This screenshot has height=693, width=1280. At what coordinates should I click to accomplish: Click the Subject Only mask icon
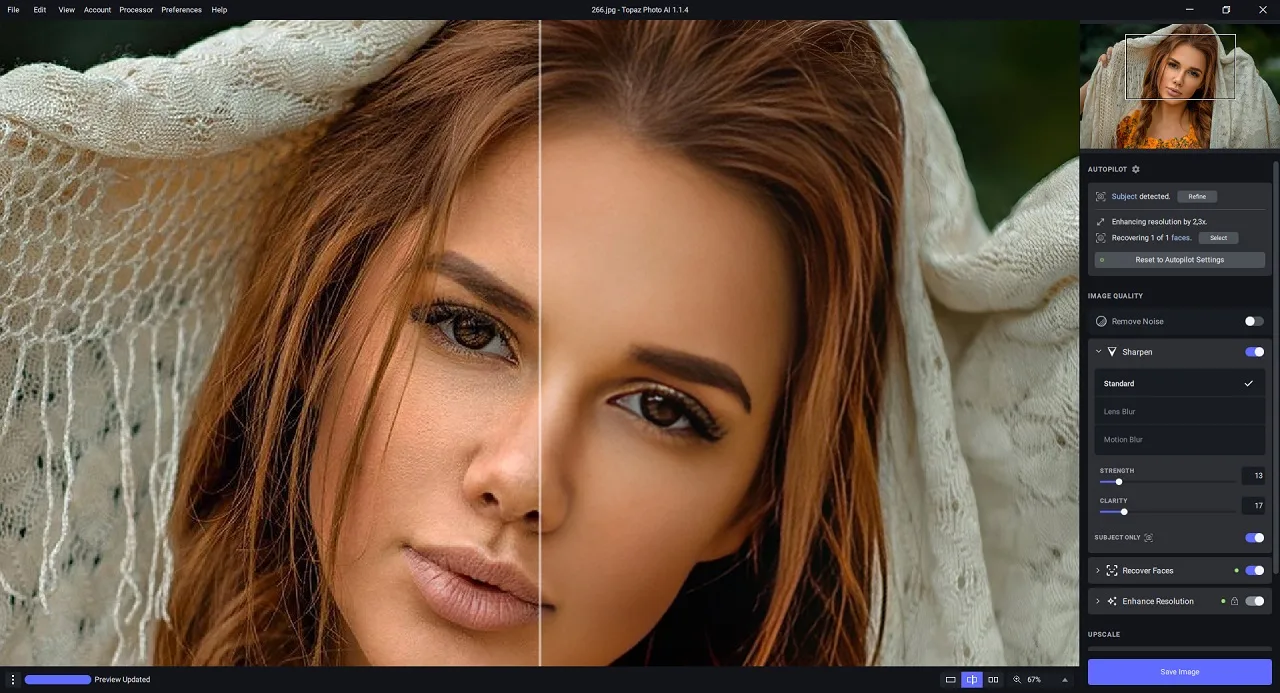(x=1148, y=538)
